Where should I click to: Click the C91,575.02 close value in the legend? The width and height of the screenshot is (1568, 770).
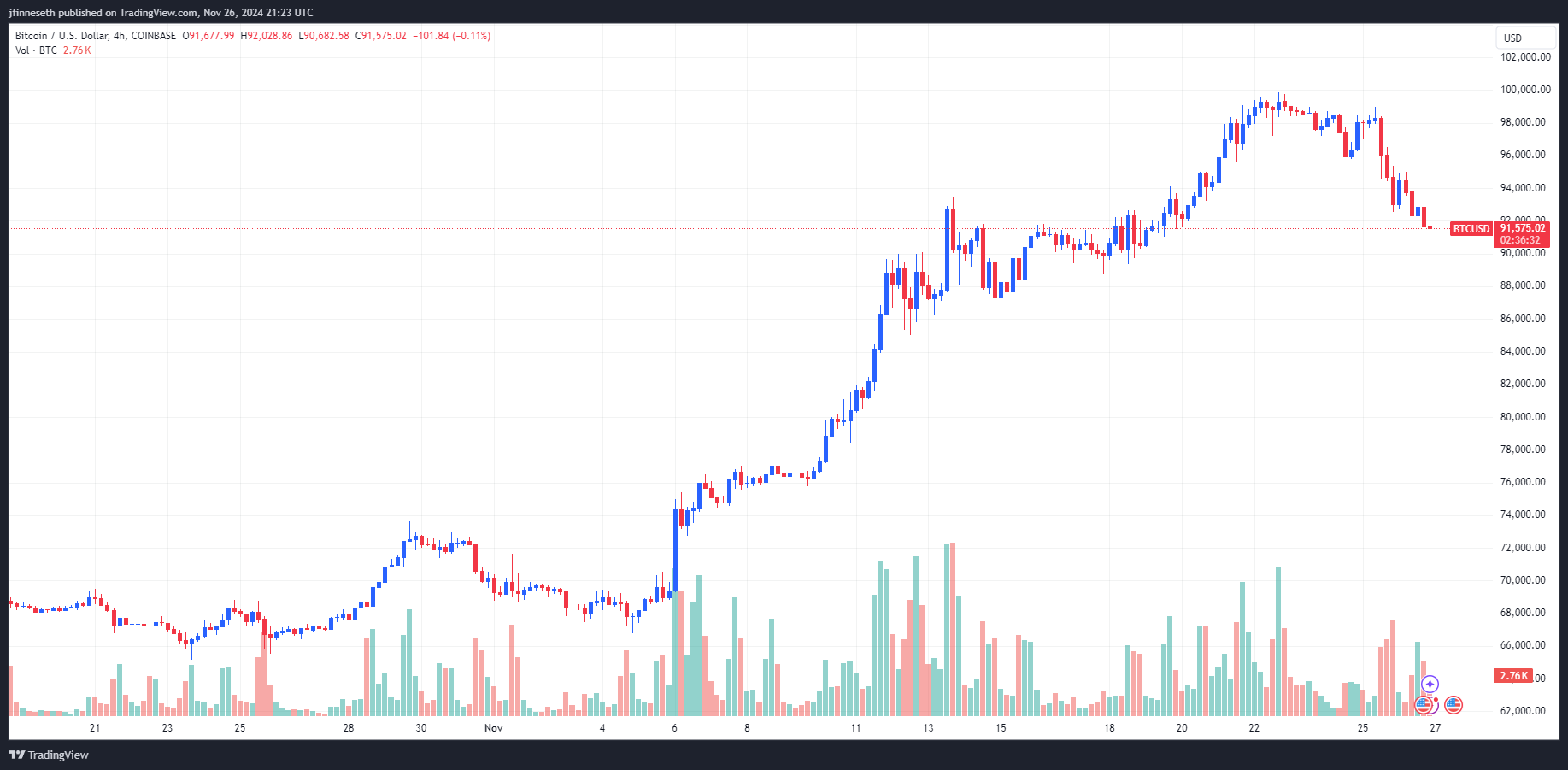pos(379,36)
